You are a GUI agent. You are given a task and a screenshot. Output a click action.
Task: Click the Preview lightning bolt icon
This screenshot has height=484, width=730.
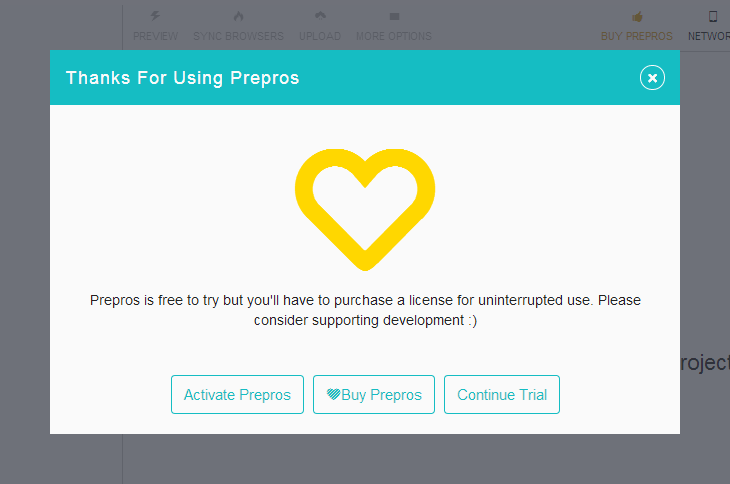click(x=155, y=17)
